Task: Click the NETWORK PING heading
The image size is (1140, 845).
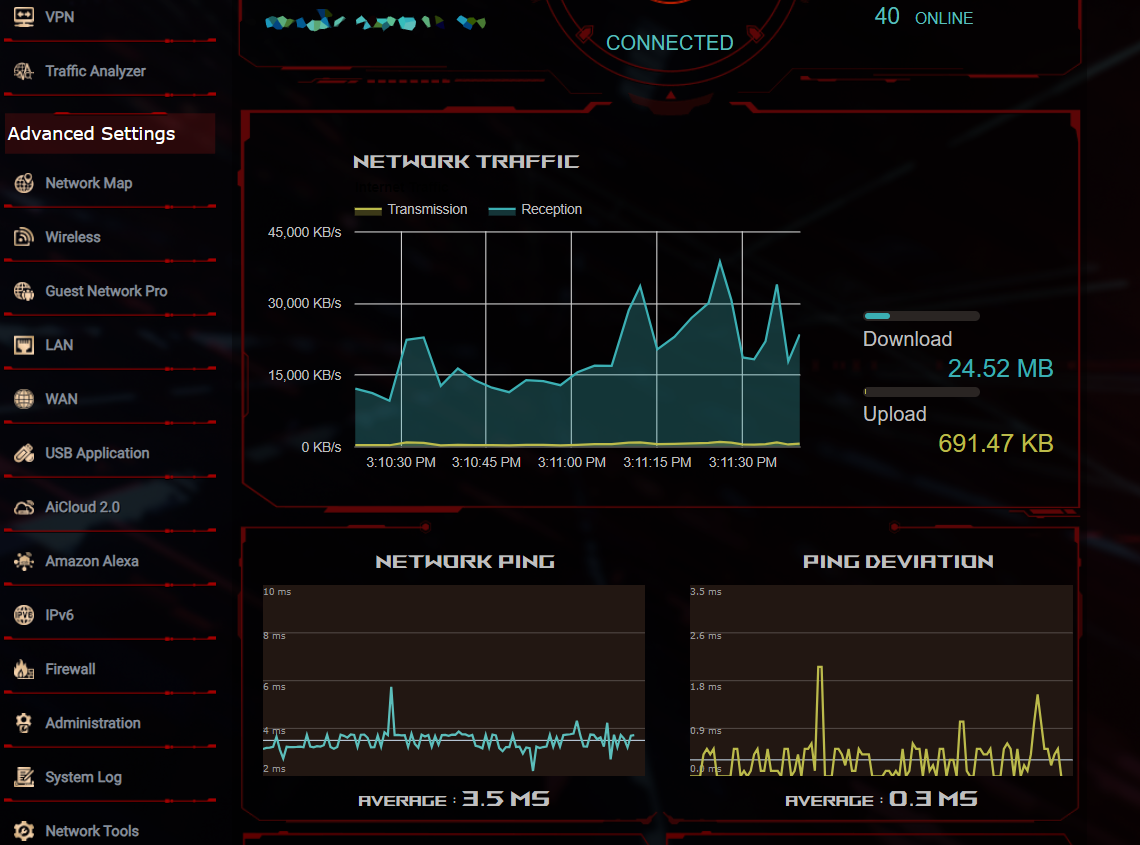Action: tap(465, 561)
